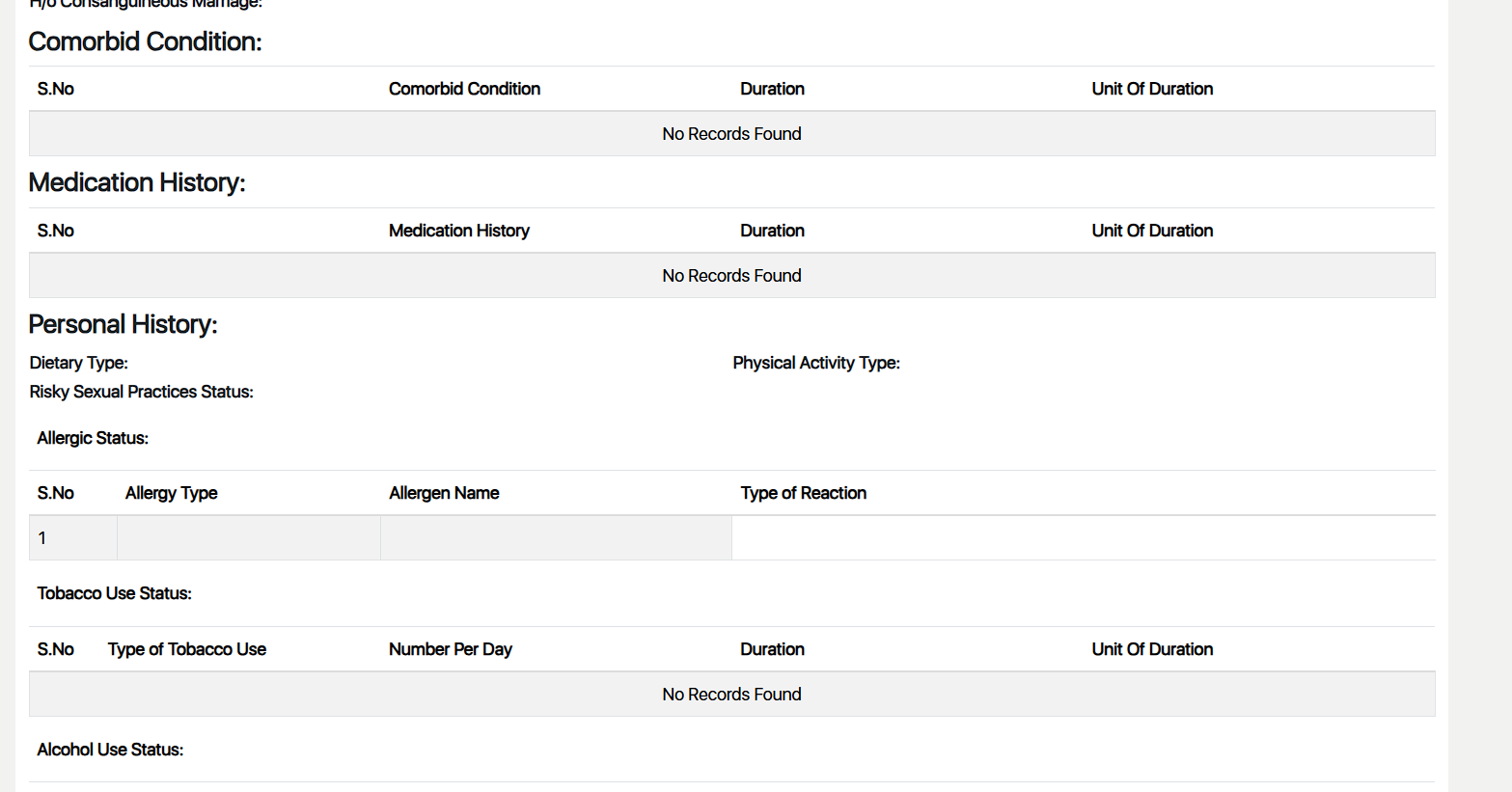Click No Records Found in Medication History table

731,276
